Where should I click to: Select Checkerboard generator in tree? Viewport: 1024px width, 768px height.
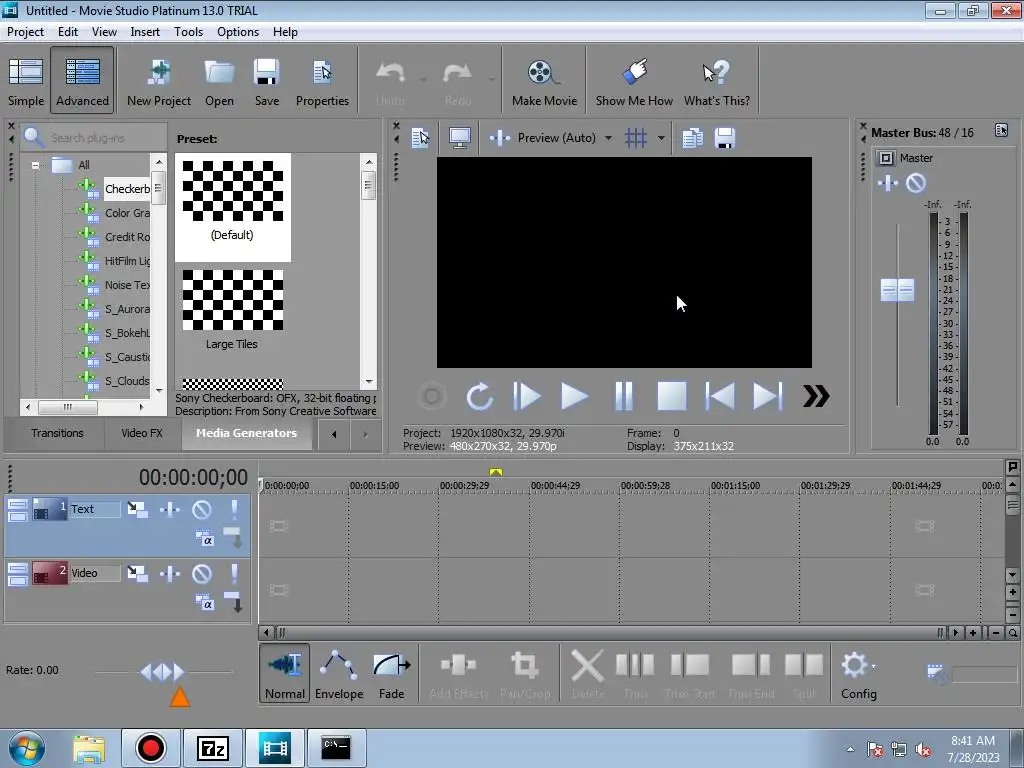127,189
